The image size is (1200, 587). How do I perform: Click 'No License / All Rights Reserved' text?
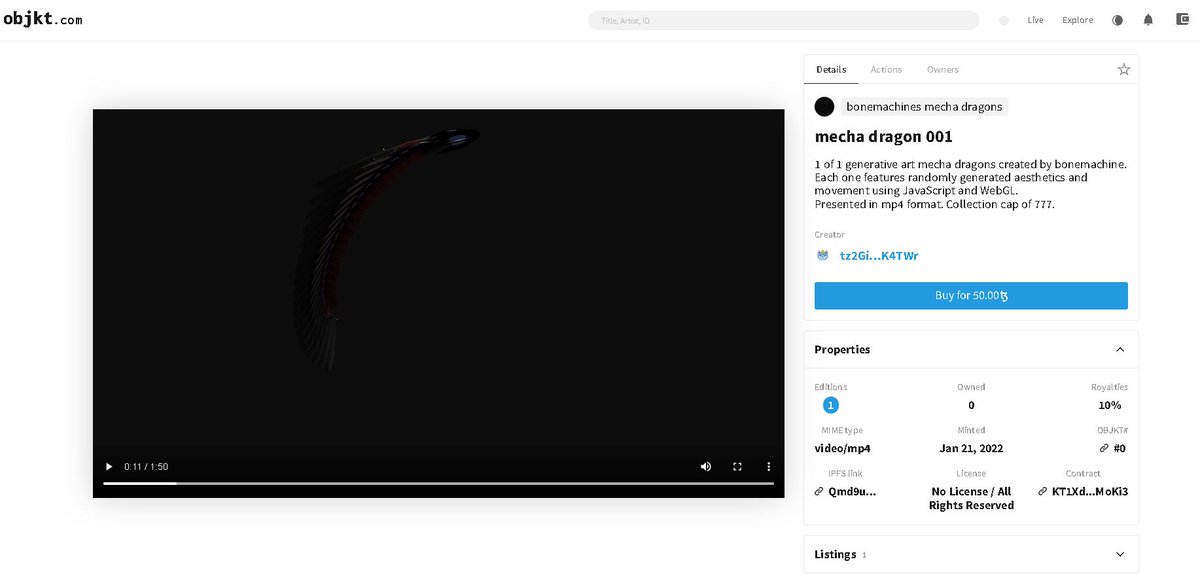coord(970,498)
